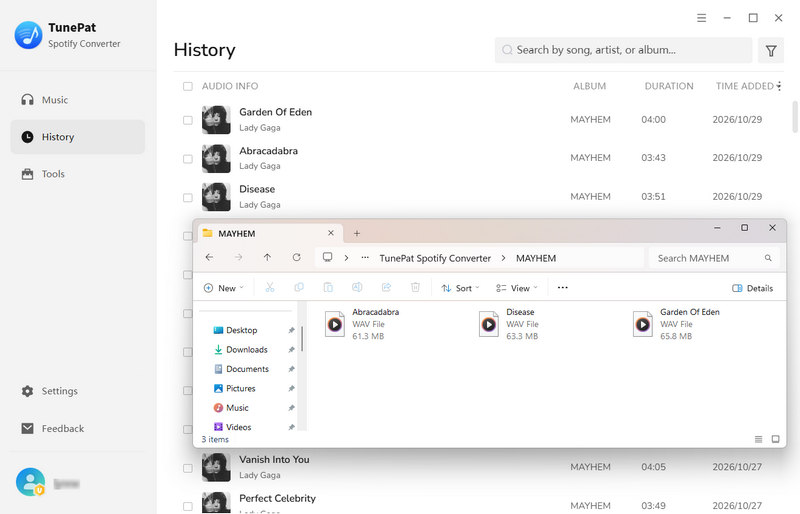This screenshot has width=800, height=514.
Task: Click the TunePat history scrollbar
Action: pos(794,117)
